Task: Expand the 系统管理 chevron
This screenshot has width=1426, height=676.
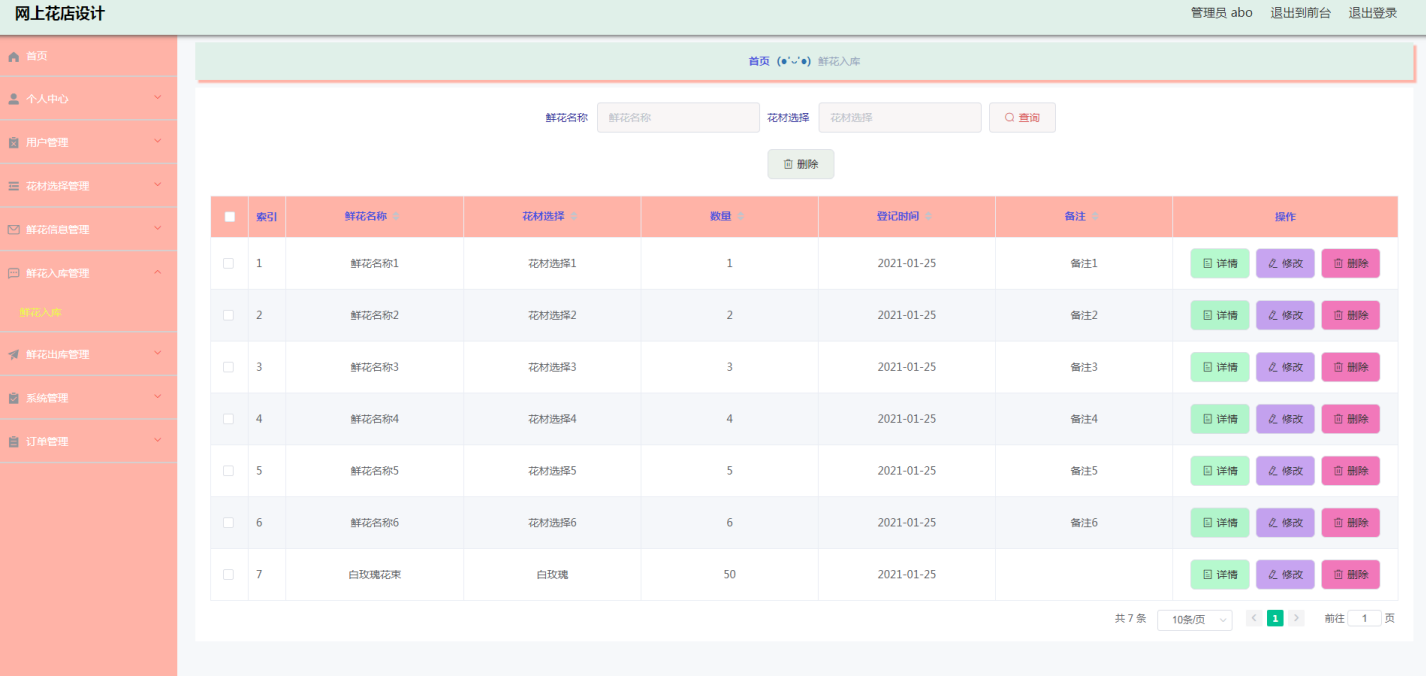Action: tap(158, 397)
